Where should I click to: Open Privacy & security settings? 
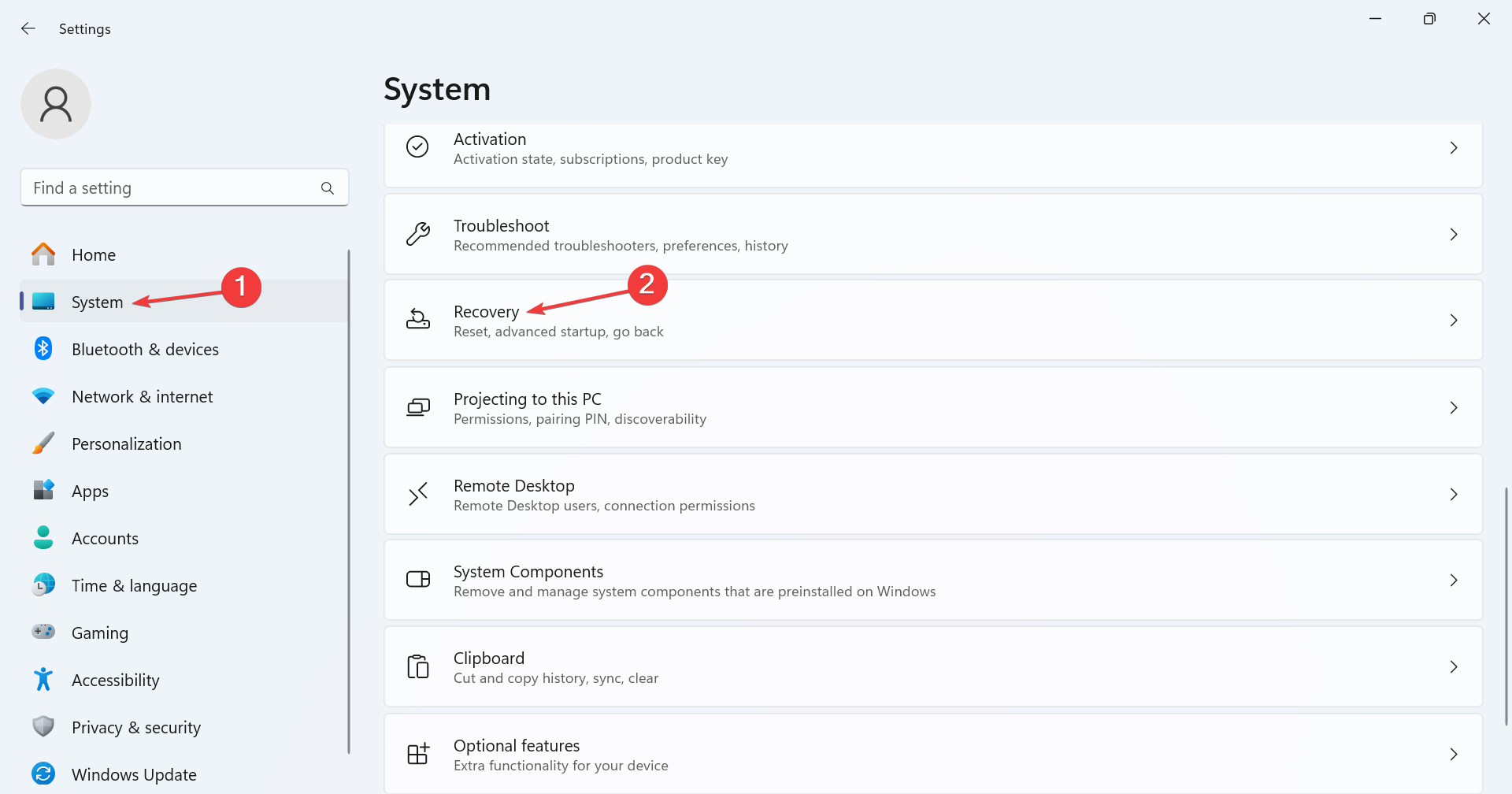pyautogui.click(x=135, y=728)
